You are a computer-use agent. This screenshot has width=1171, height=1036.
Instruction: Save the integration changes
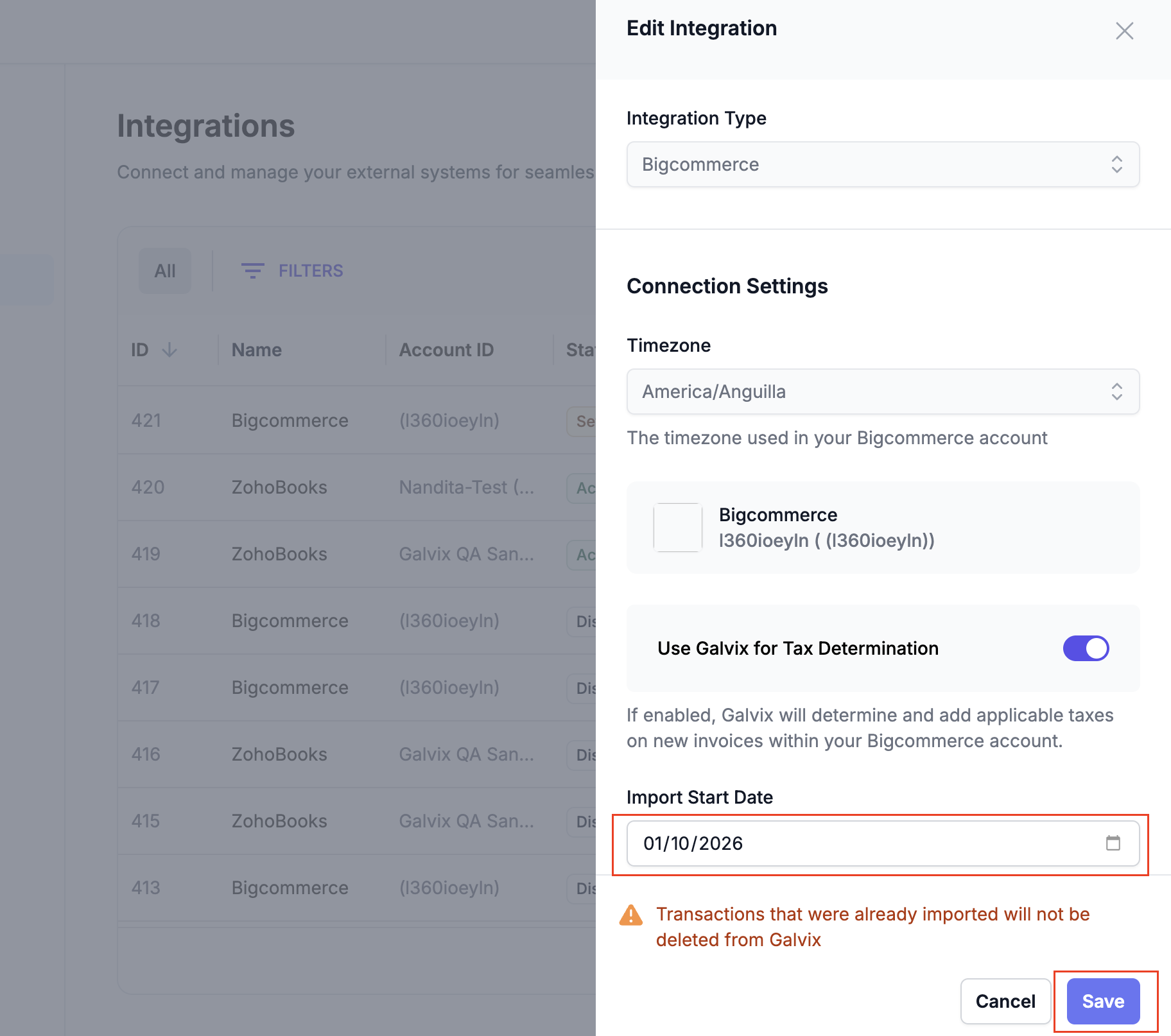click(1103, 1001)
